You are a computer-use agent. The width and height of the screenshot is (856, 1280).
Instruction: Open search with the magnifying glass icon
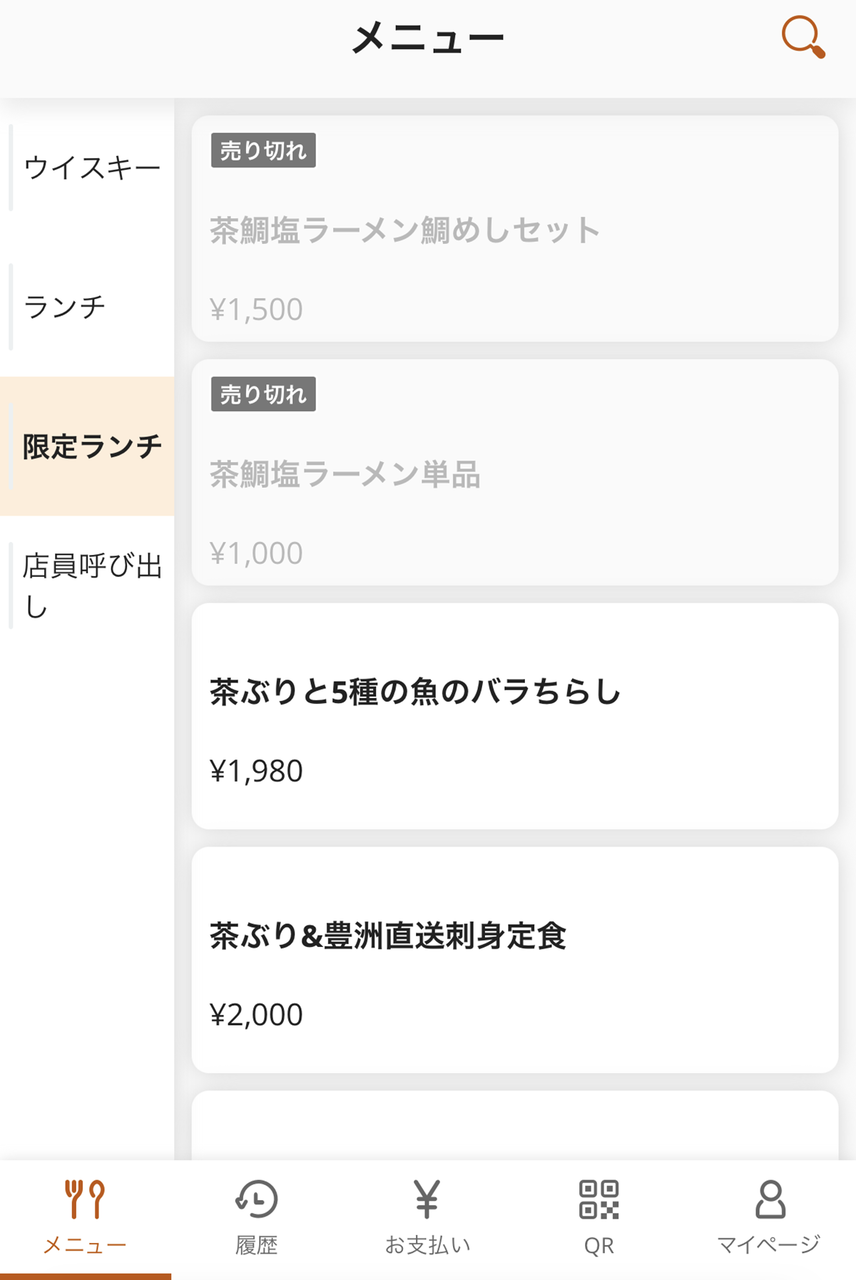pyautogui.click(x=803, y=38)
